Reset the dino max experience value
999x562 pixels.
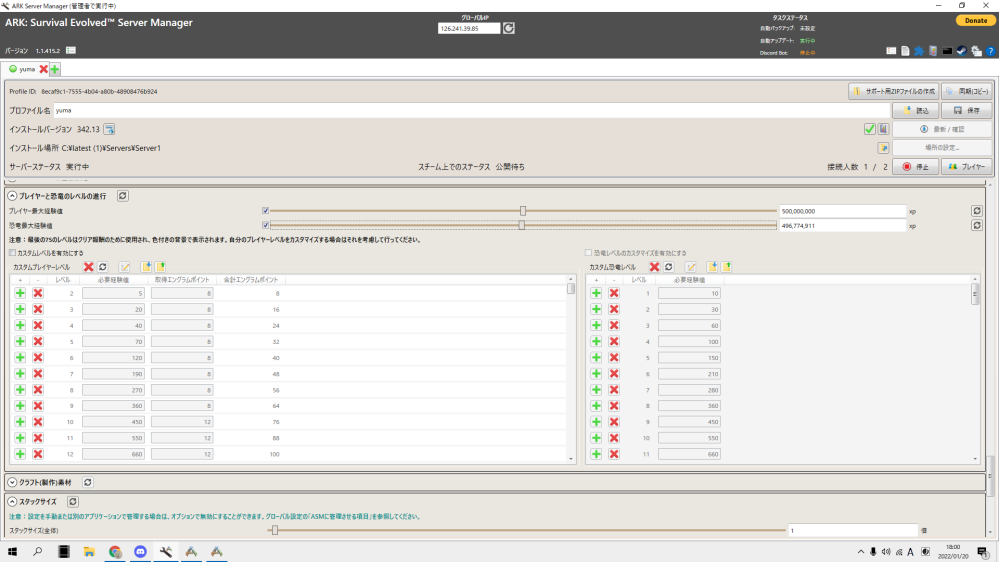click(x=977, y=226)
